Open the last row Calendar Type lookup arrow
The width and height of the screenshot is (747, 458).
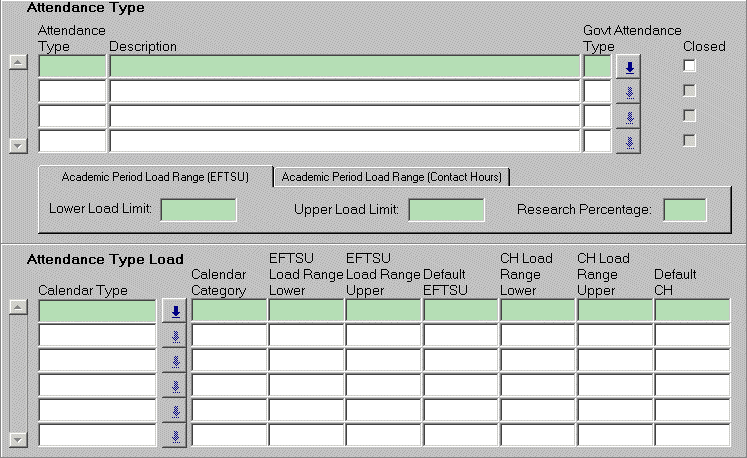174,436
